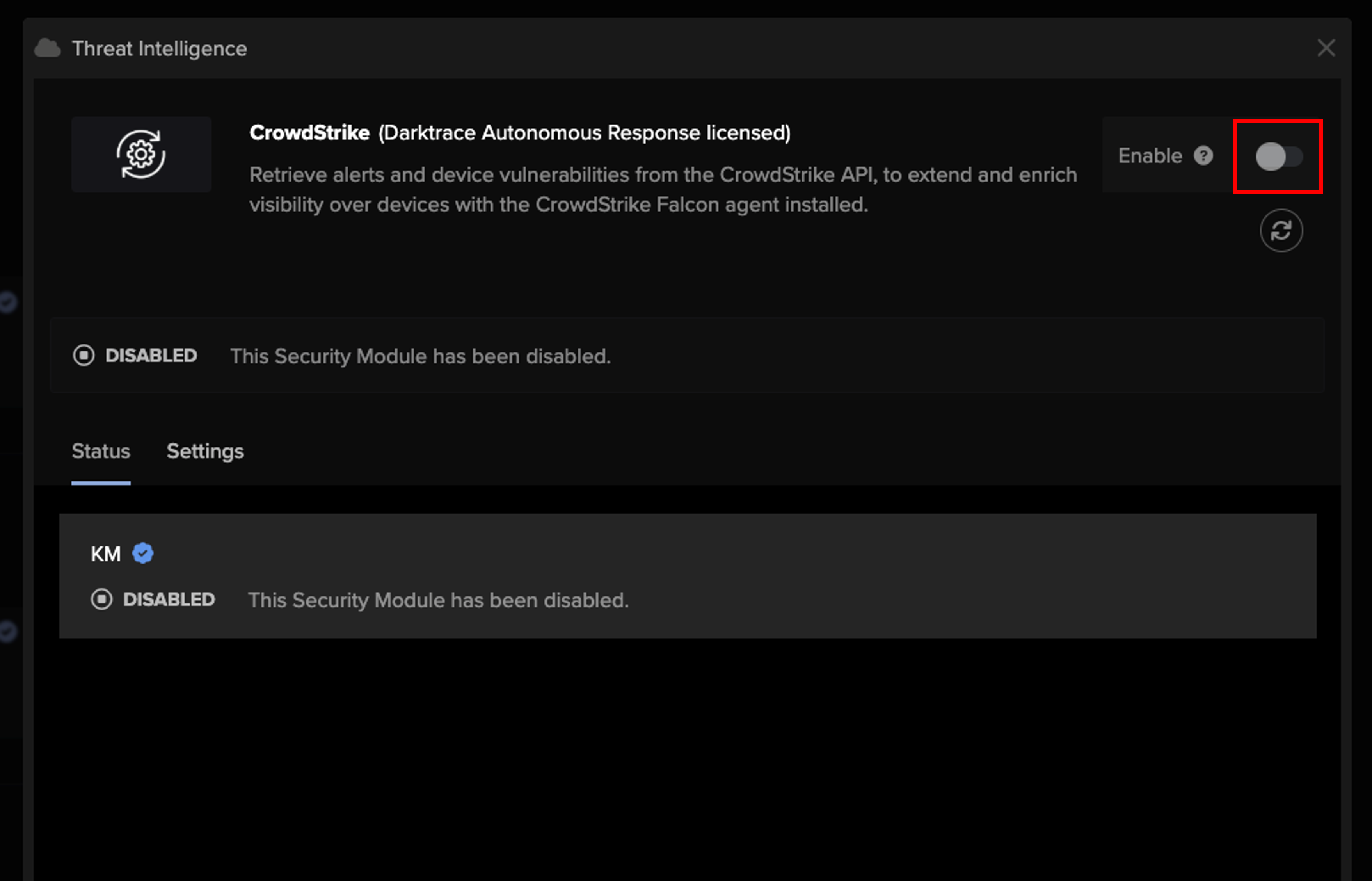Click the help question mark beside Enable
Viewport: 1372px width, 881px height.
click(x=1203, y=156)
